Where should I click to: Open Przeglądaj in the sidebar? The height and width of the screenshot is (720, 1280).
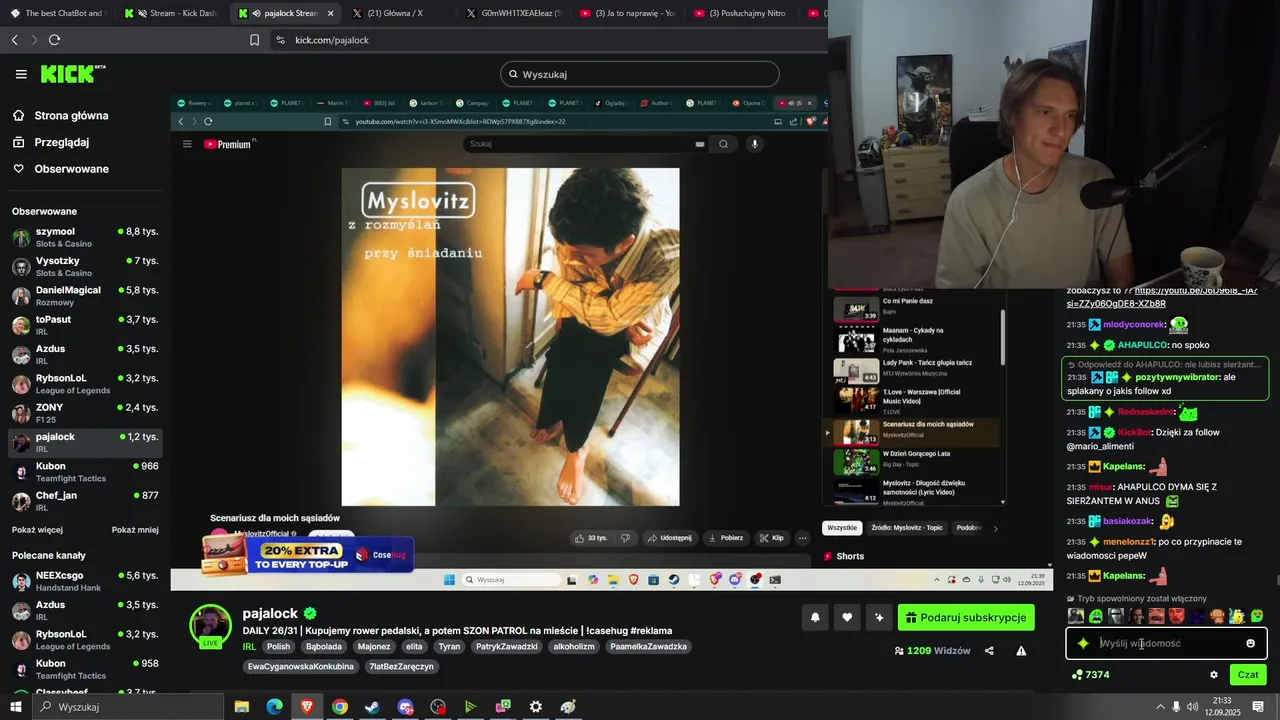pos(62,142)
